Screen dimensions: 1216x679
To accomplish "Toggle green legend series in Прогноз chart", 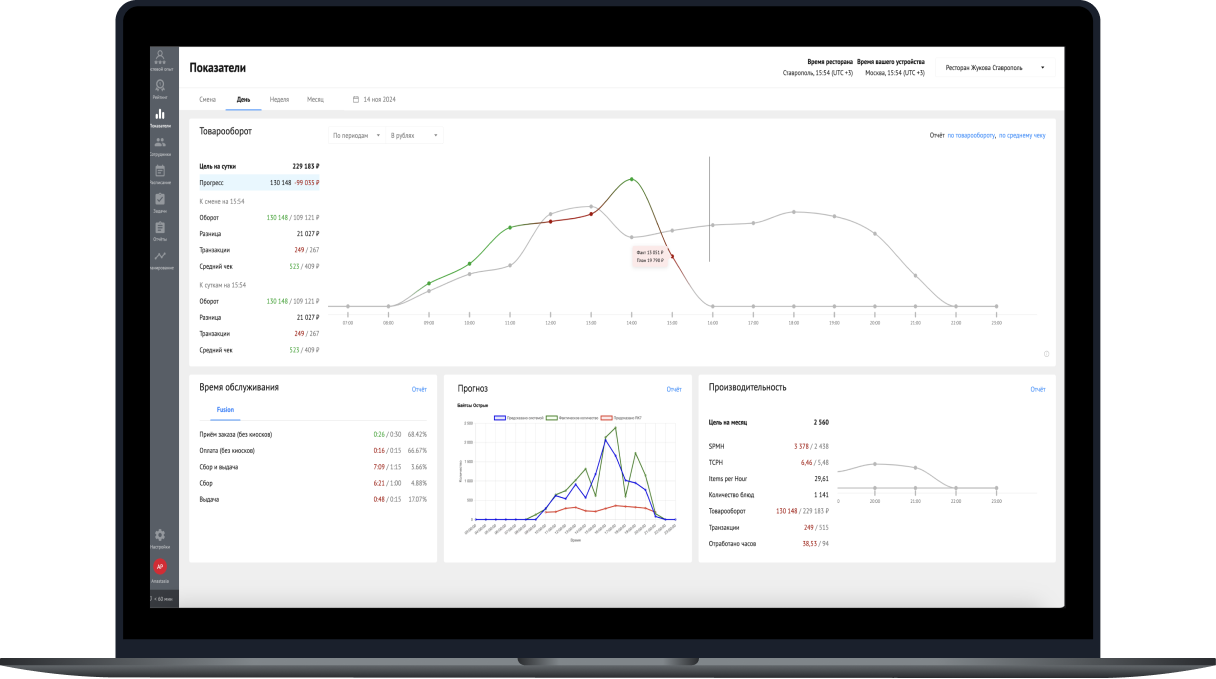I will [x=571, y=417].
